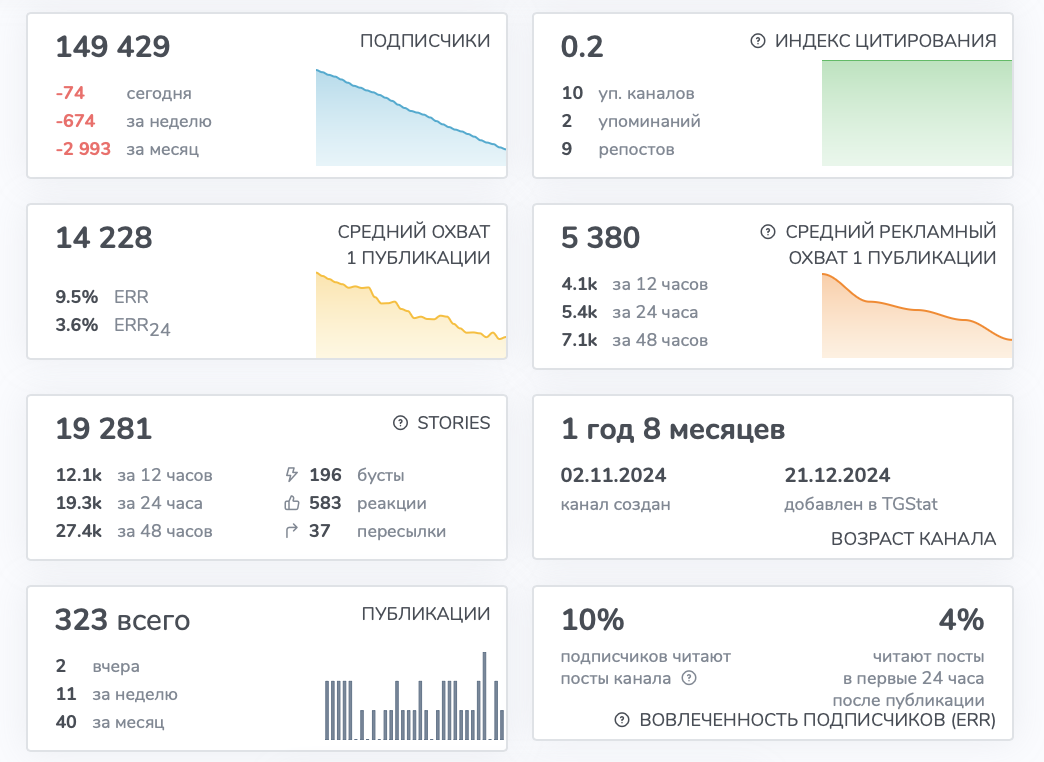The width and height of the screenshot is (1044, 762).
Task: Click the thumbs-up reactions icon
Action: pyautogui.click(x=292, y=503)
